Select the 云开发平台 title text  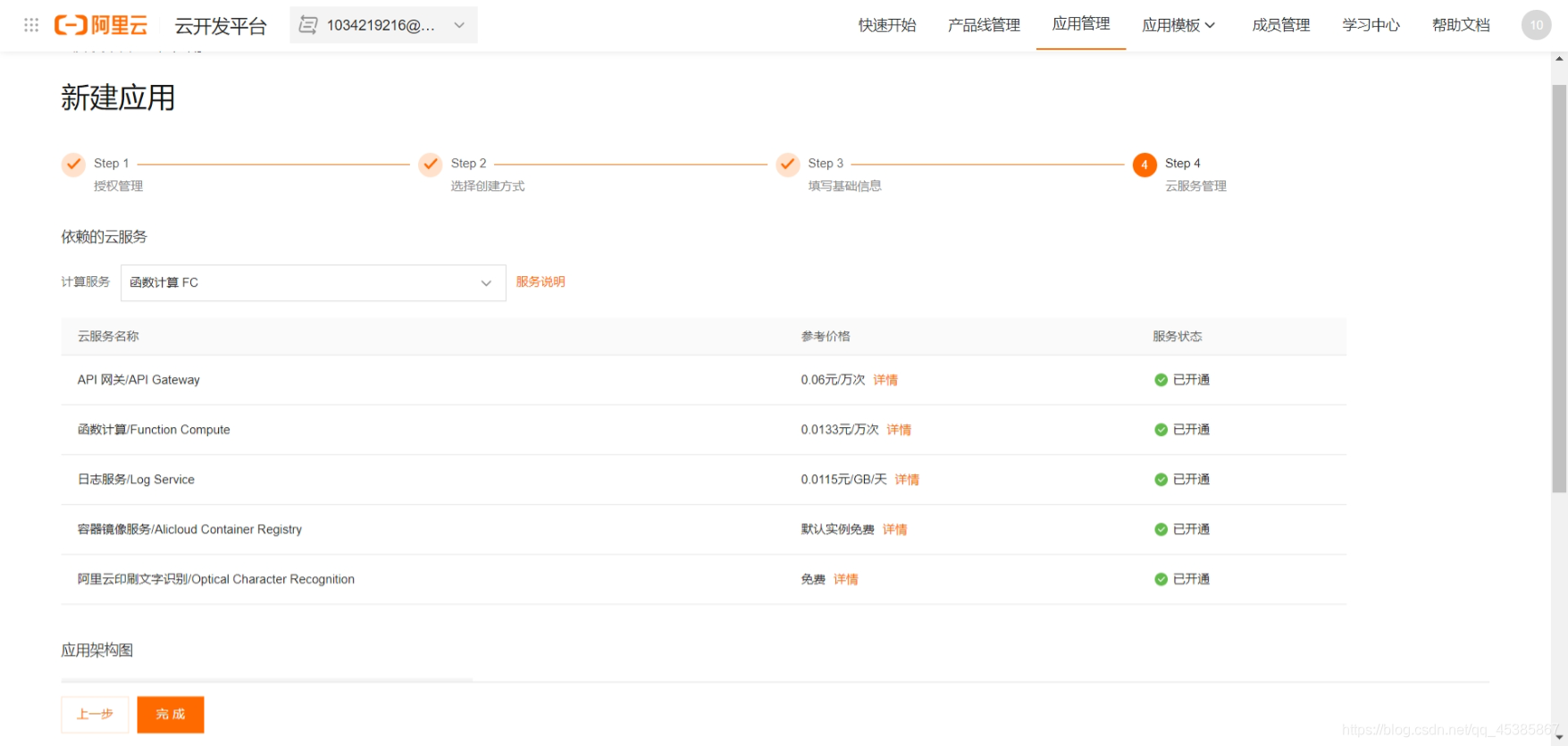221,26
